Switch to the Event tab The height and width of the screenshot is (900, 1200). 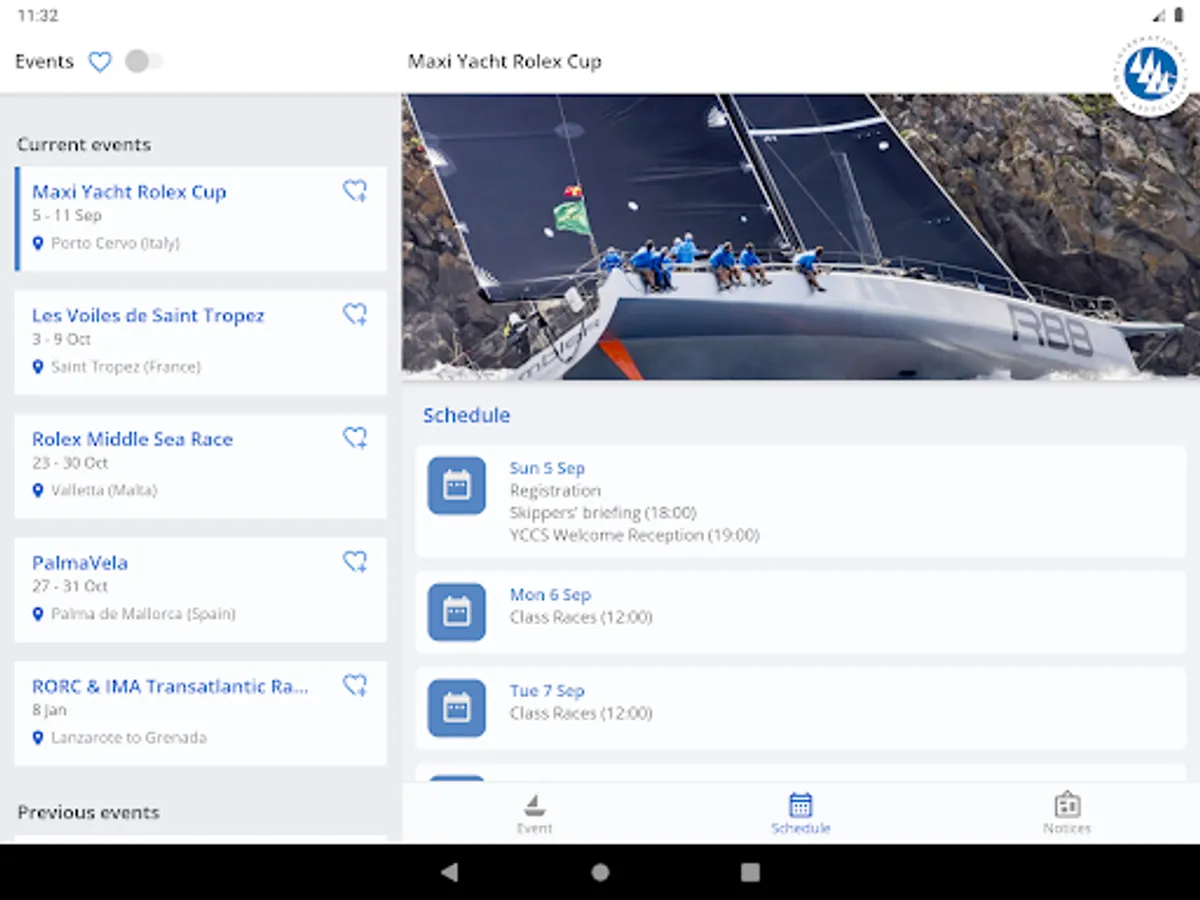pyautogui.click(x=535, y=813)
